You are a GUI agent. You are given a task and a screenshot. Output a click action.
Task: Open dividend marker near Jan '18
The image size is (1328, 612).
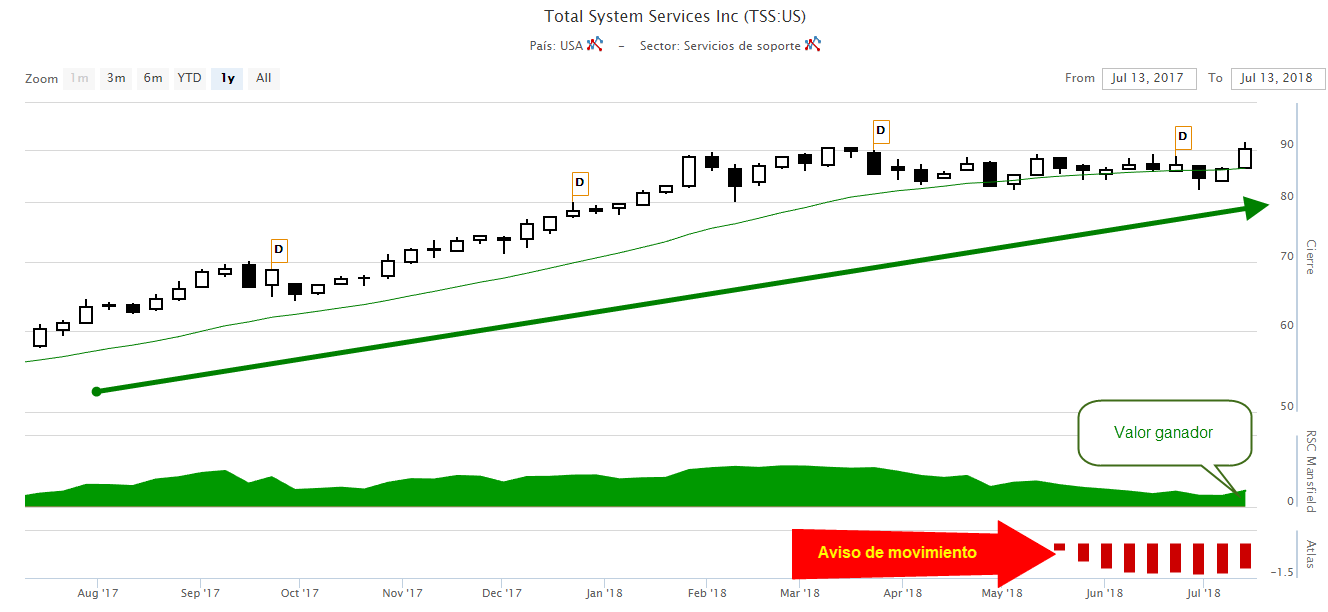(580, 184)
